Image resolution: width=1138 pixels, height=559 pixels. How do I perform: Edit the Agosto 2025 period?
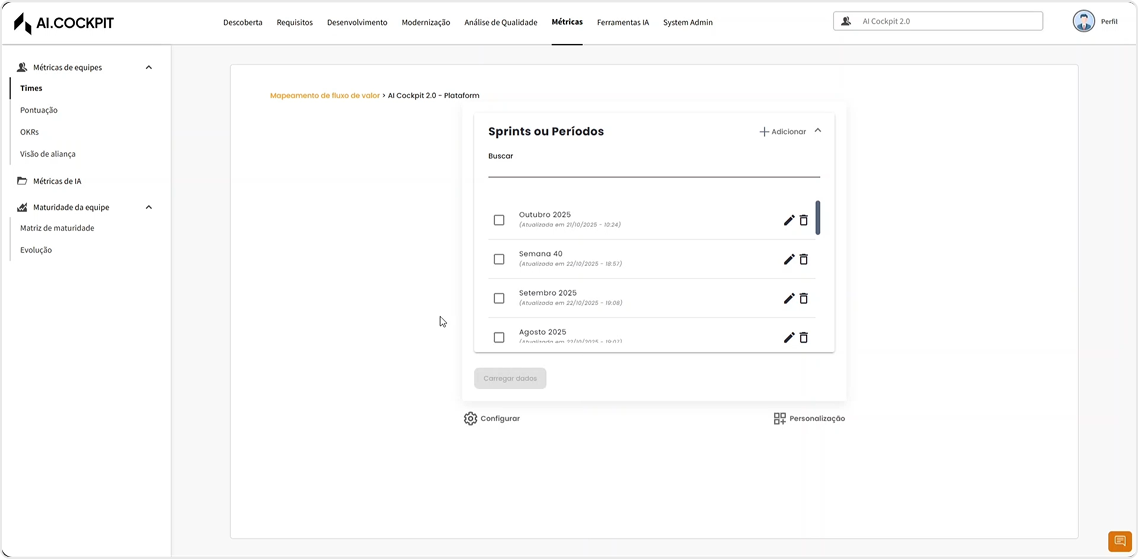(x=788, y=337)
